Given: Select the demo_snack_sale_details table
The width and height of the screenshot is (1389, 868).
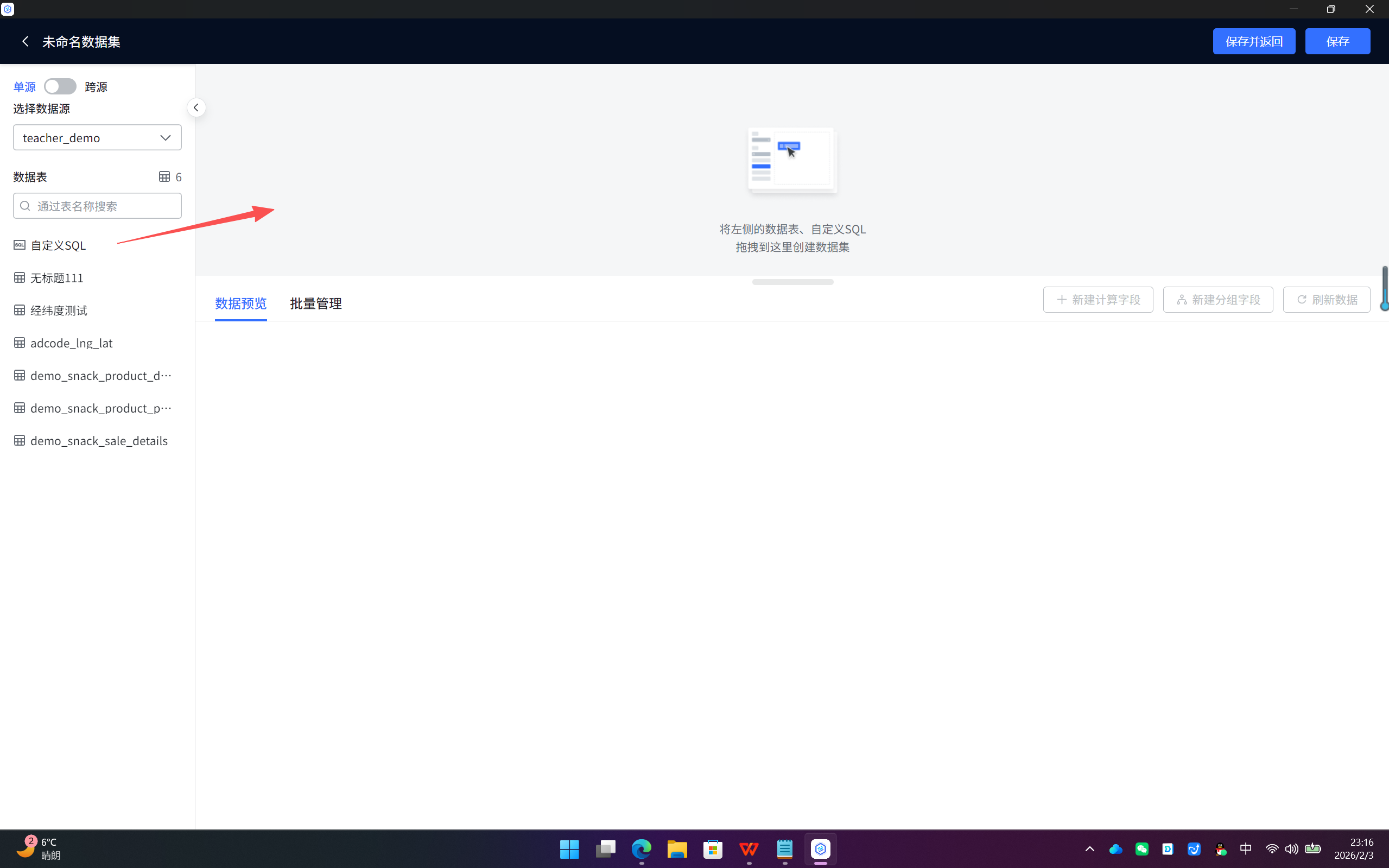Looking at the screenshot, I should 99,441.
